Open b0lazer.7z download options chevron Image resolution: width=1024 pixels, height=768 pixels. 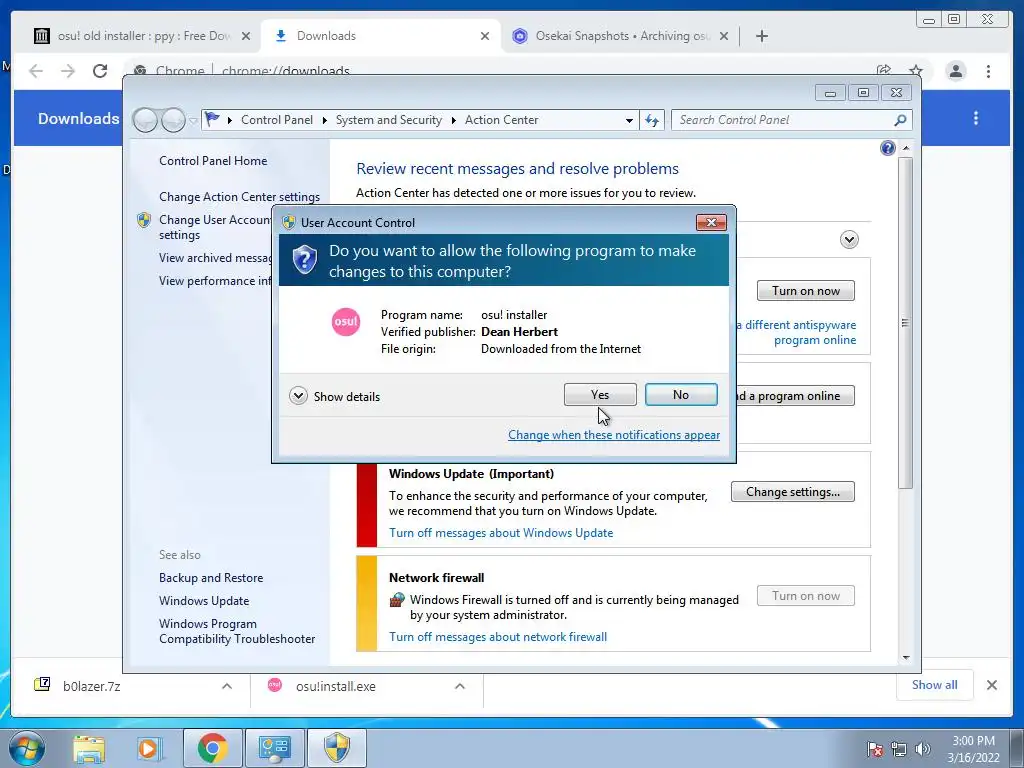coord(227,686)
